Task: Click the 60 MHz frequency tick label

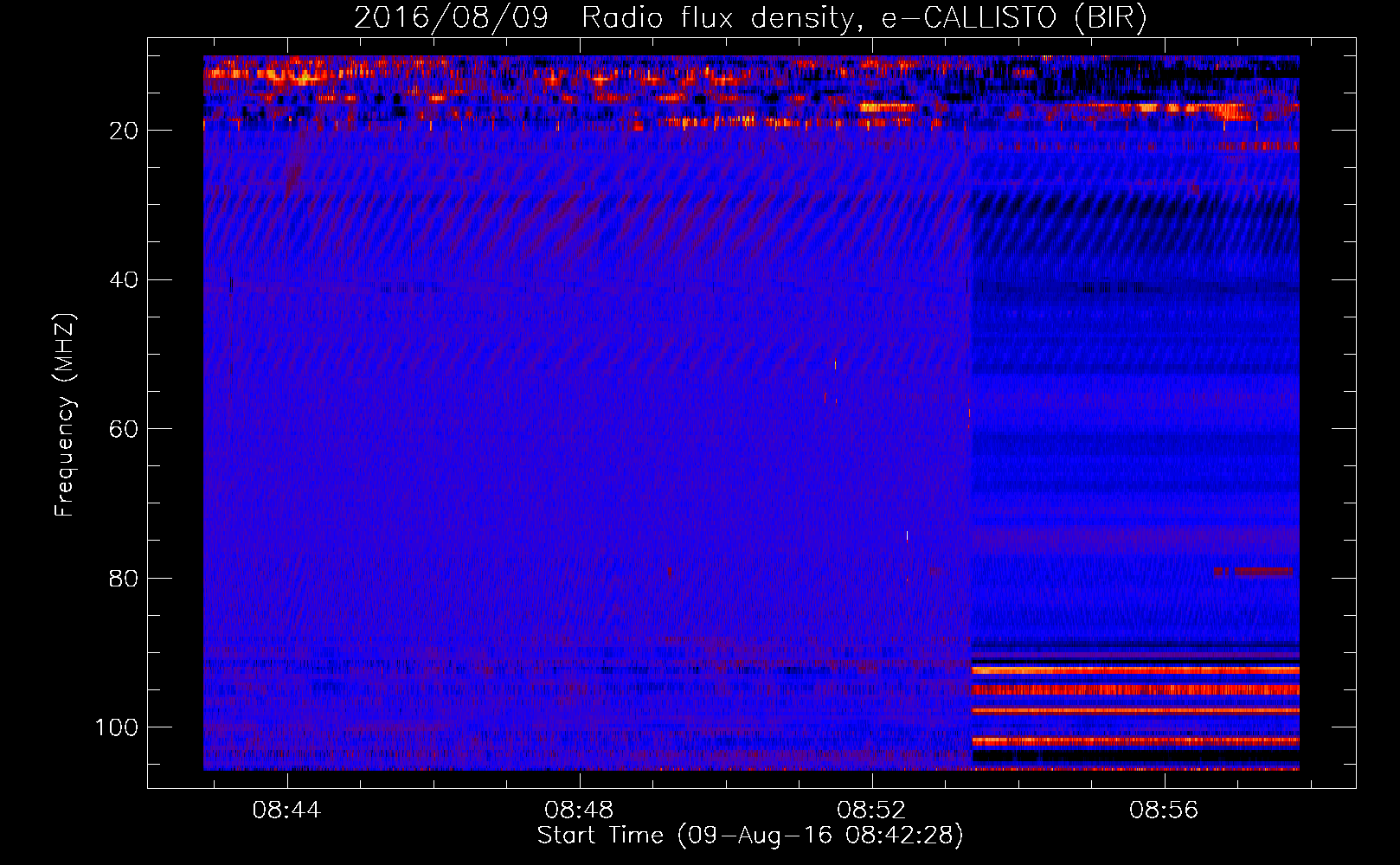Action: coord(125,429)
